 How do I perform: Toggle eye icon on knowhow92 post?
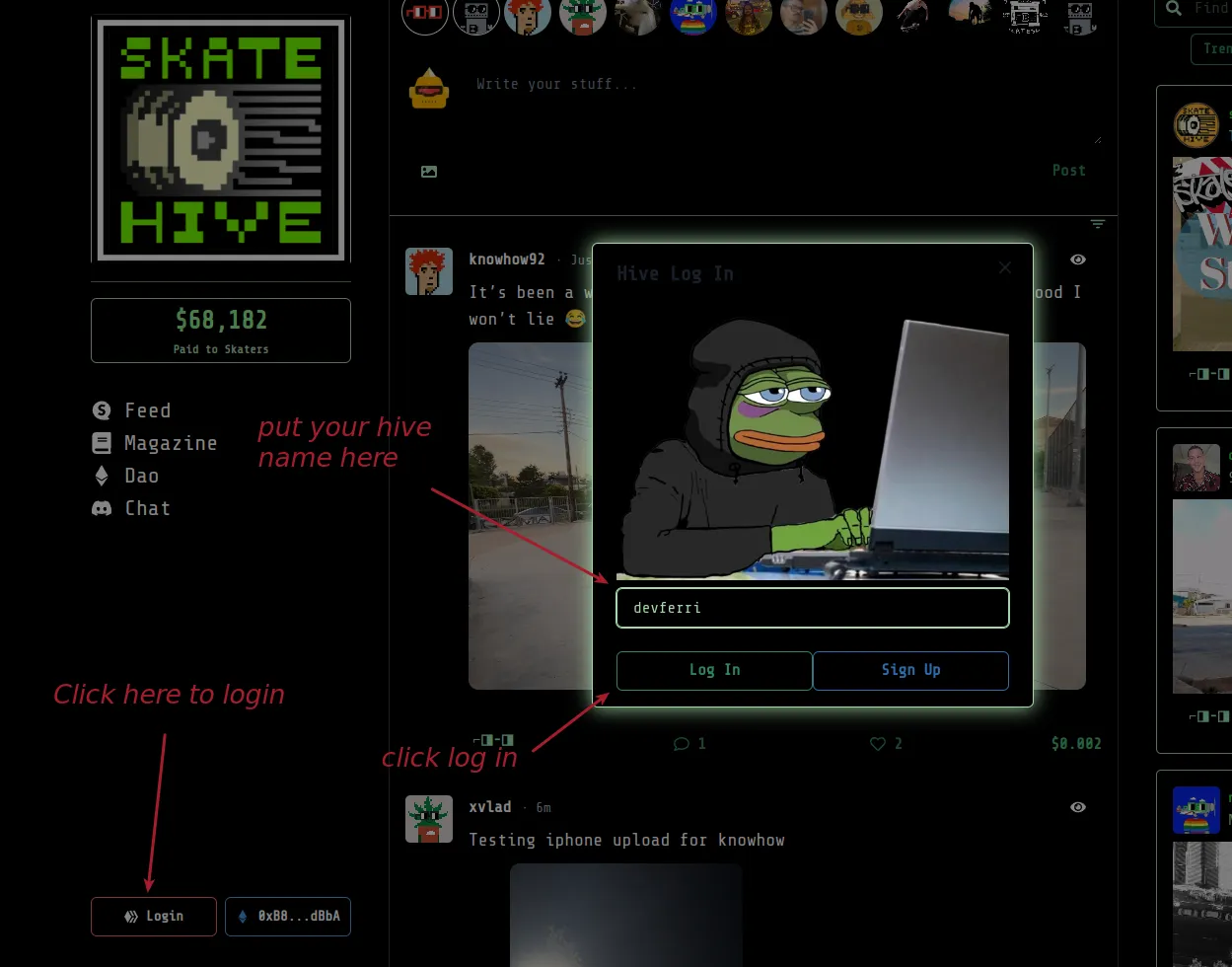tap(1078, 260)
